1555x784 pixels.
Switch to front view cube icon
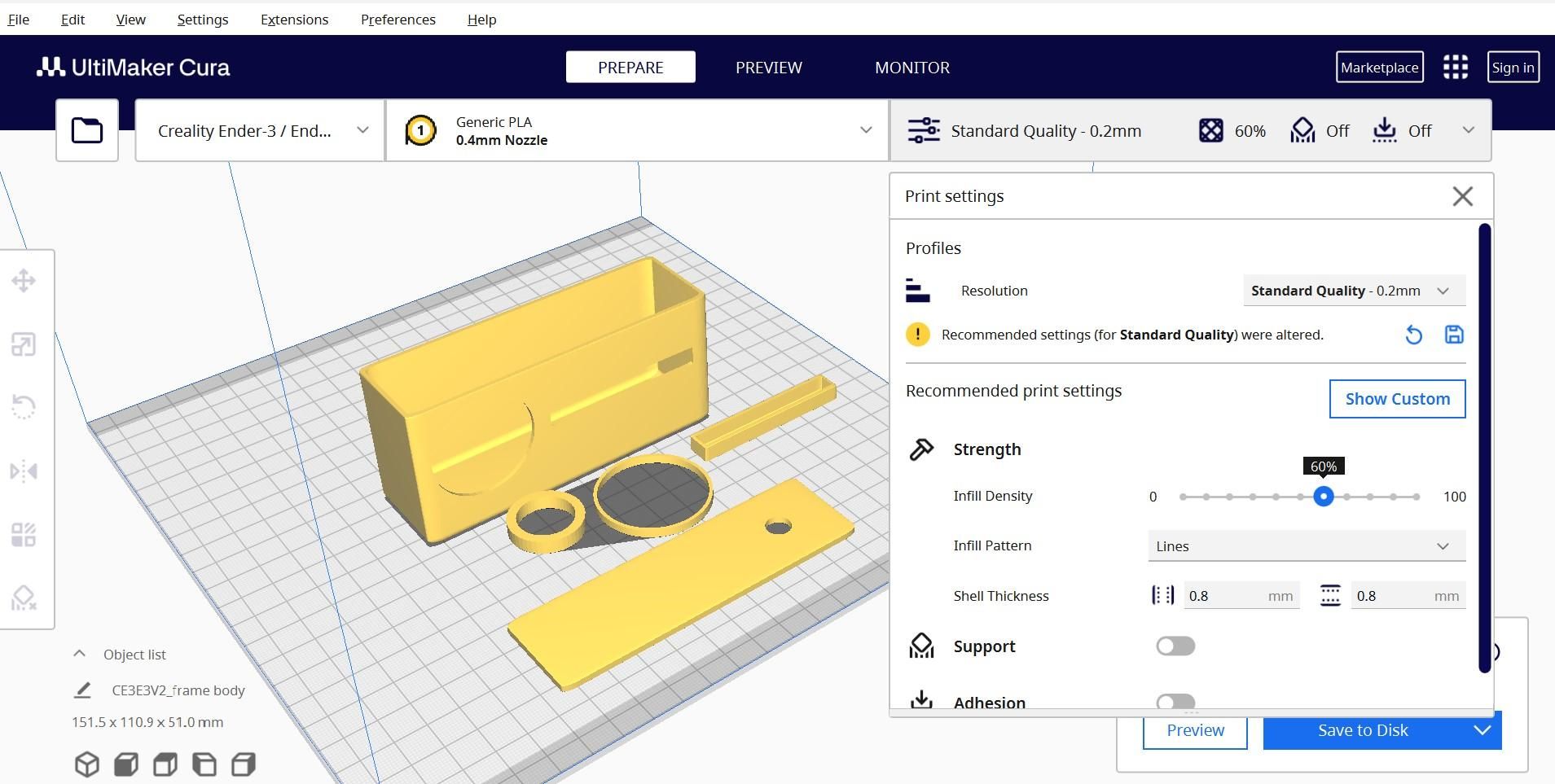(126, 764)
